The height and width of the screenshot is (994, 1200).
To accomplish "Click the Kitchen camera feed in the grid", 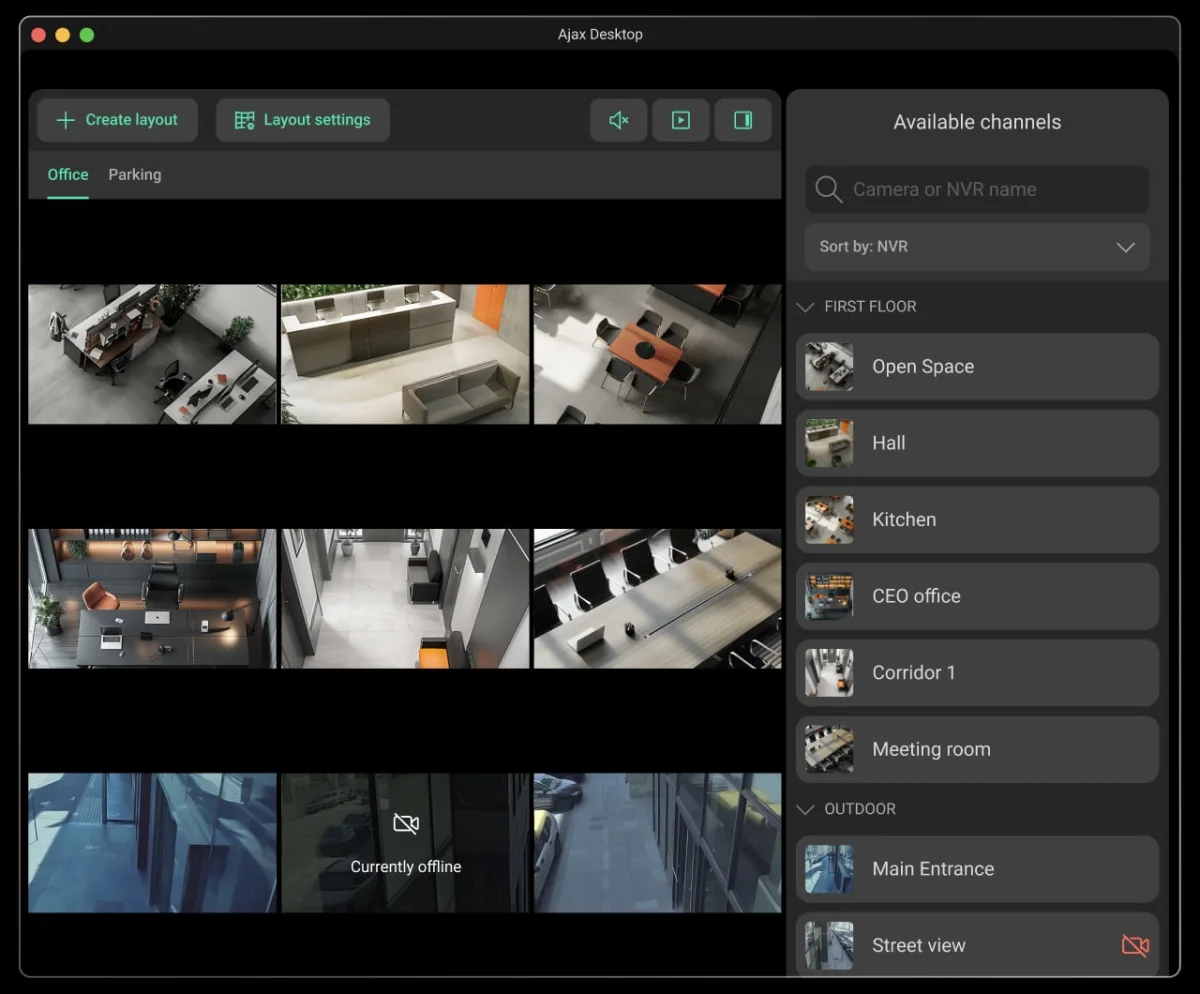I will [x=657, y=354].
